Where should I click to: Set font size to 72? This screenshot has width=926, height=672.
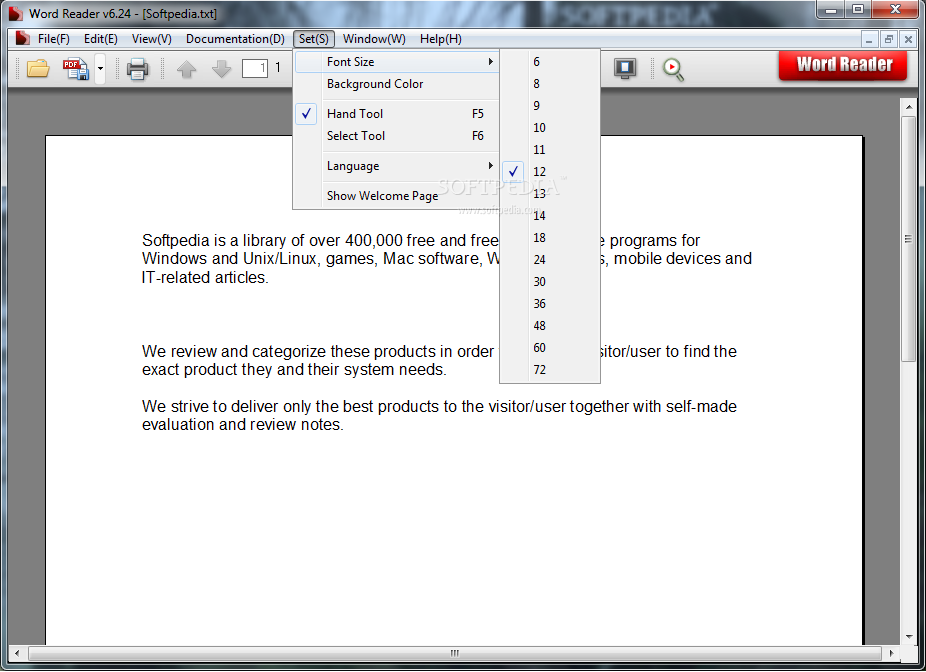[550, 370]
